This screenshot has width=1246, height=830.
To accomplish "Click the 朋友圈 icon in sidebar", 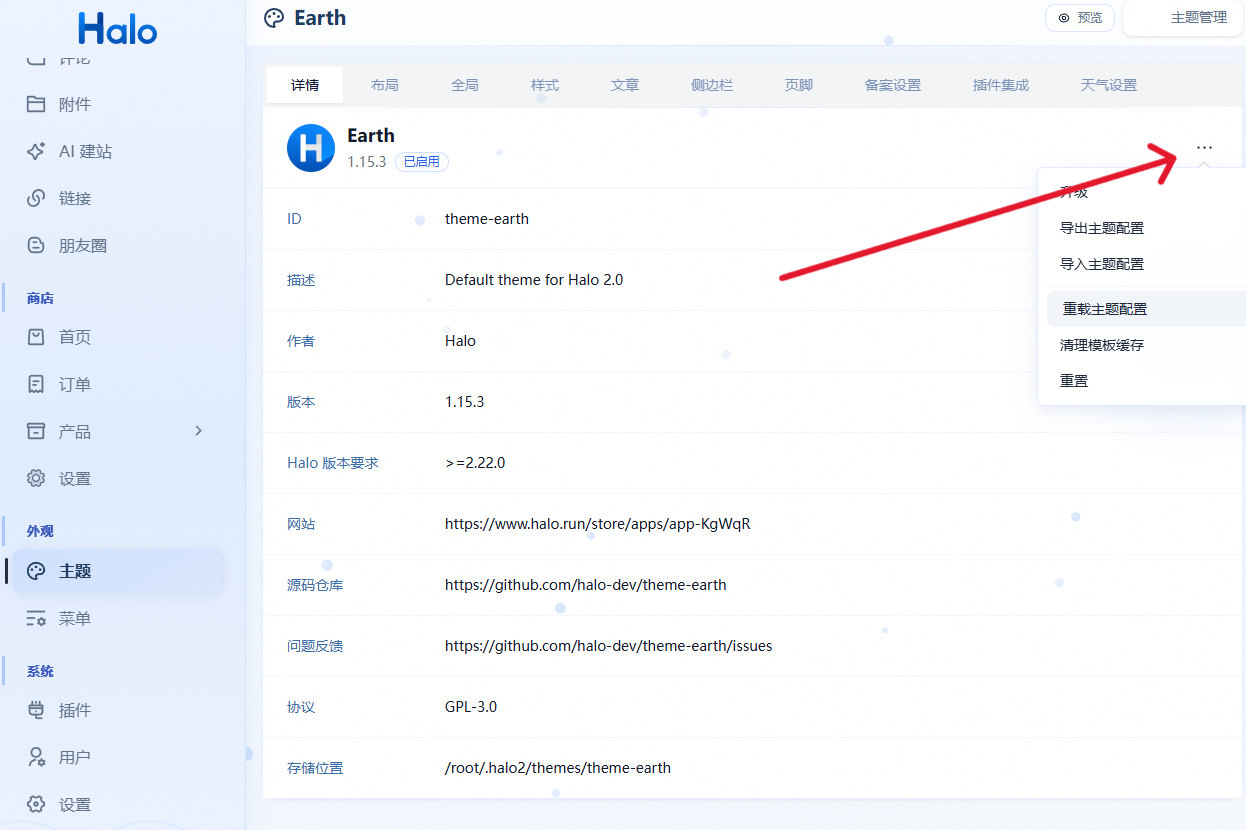I will point(36,245).
